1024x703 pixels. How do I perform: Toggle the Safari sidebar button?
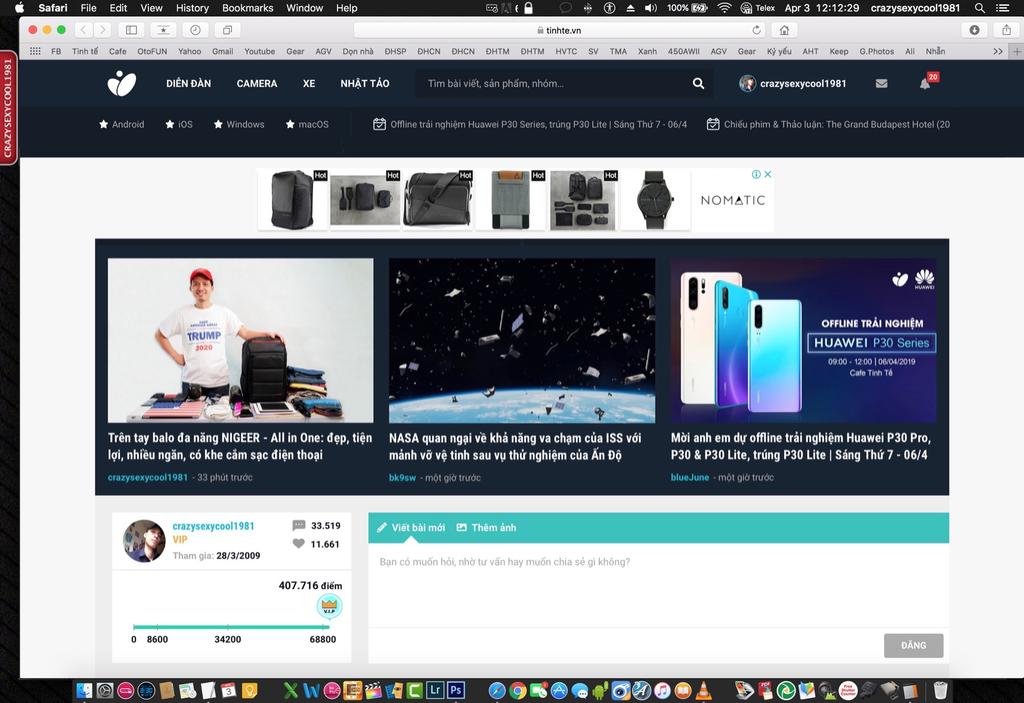[x=131, y=30]
